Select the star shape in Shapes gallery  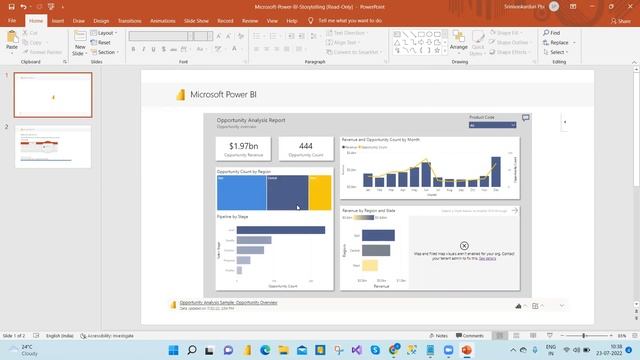coord(437,50)
